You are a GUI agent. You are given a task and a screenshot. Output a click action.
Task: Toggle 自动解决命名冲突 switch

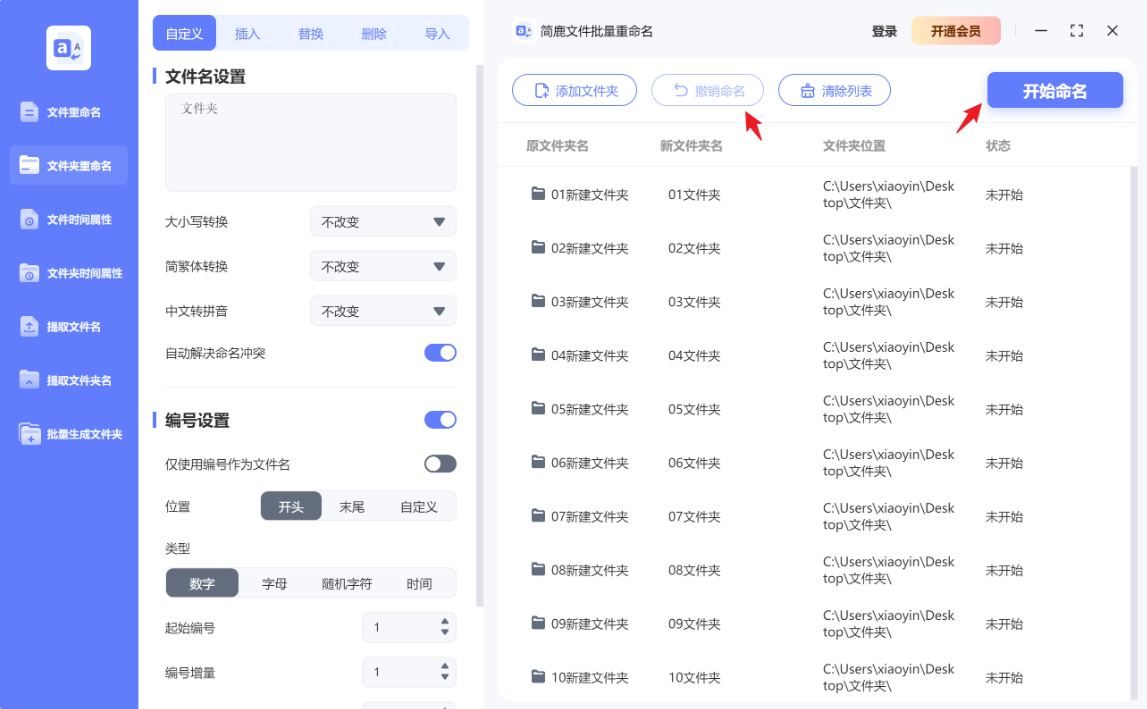click(440, 353)
